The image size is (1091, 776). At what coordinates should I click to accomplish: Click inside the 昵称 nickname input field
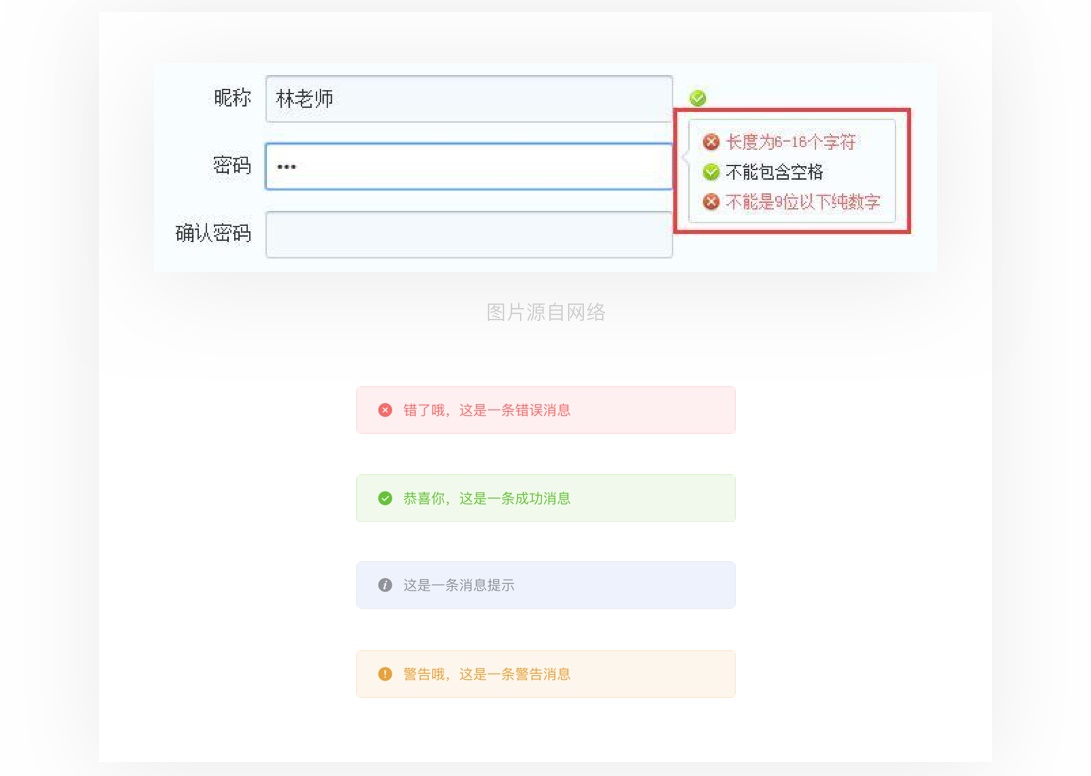coord(468,98)
